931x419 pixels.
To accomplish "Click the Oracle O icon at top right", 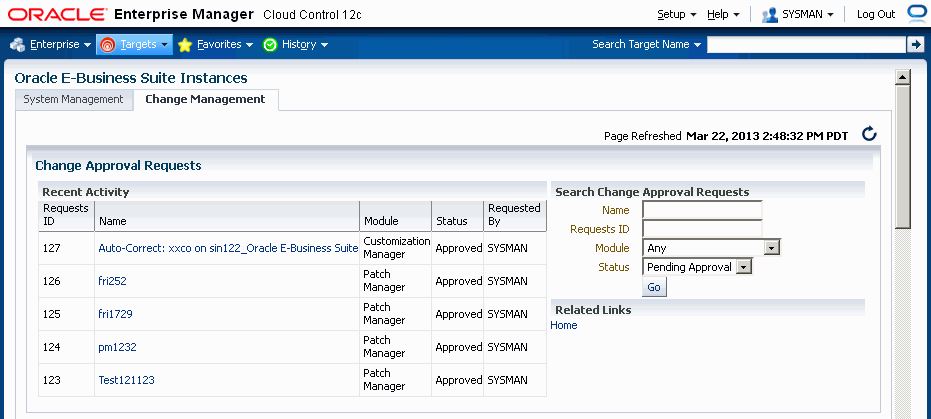I will click(x=918, y=14).
